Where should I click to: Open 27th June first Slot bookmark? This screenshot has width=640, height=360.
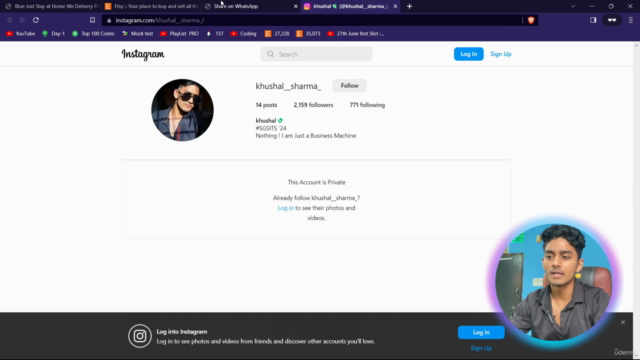point(356,33)
